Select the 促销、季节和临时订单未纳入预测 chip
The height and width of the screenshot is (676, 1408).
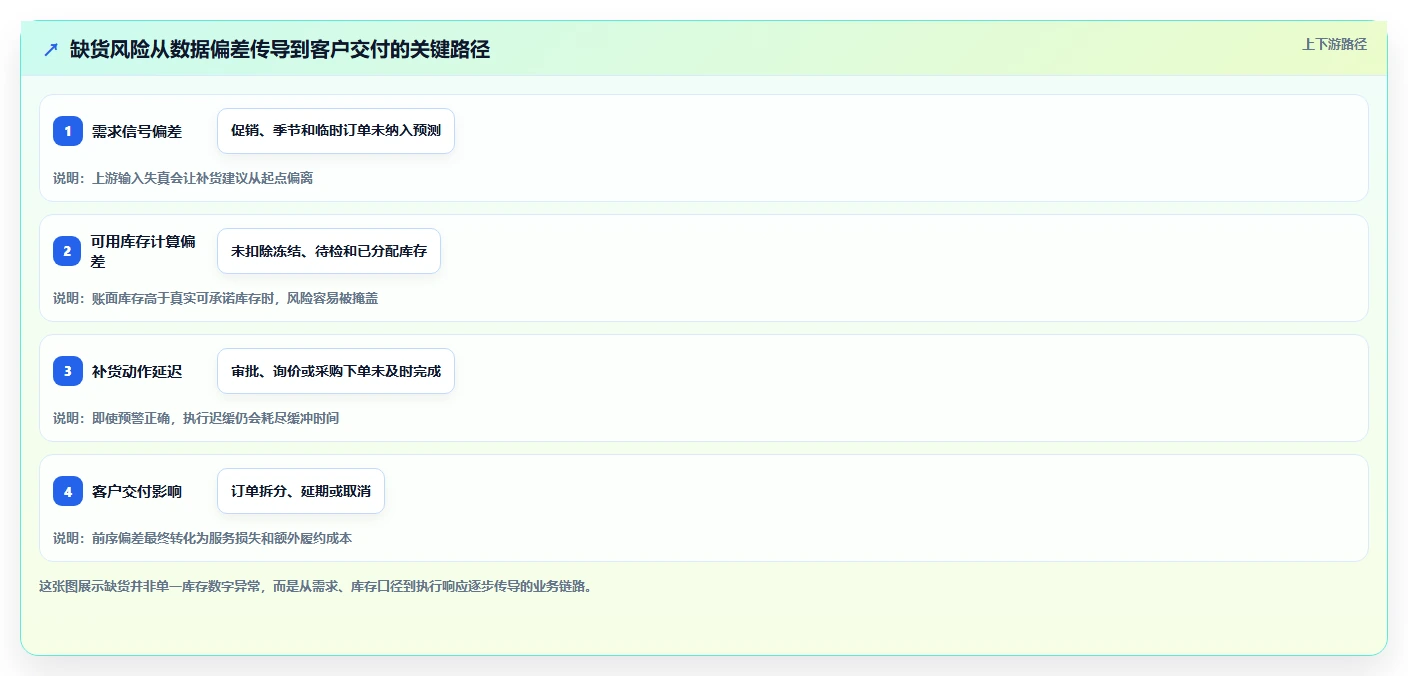click(336, 131)
